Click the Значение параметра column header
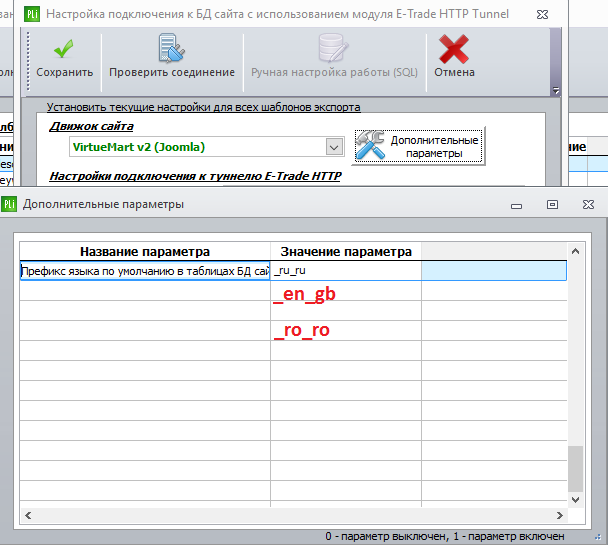Viewport: 608px width, 545px height. point(346,252)
